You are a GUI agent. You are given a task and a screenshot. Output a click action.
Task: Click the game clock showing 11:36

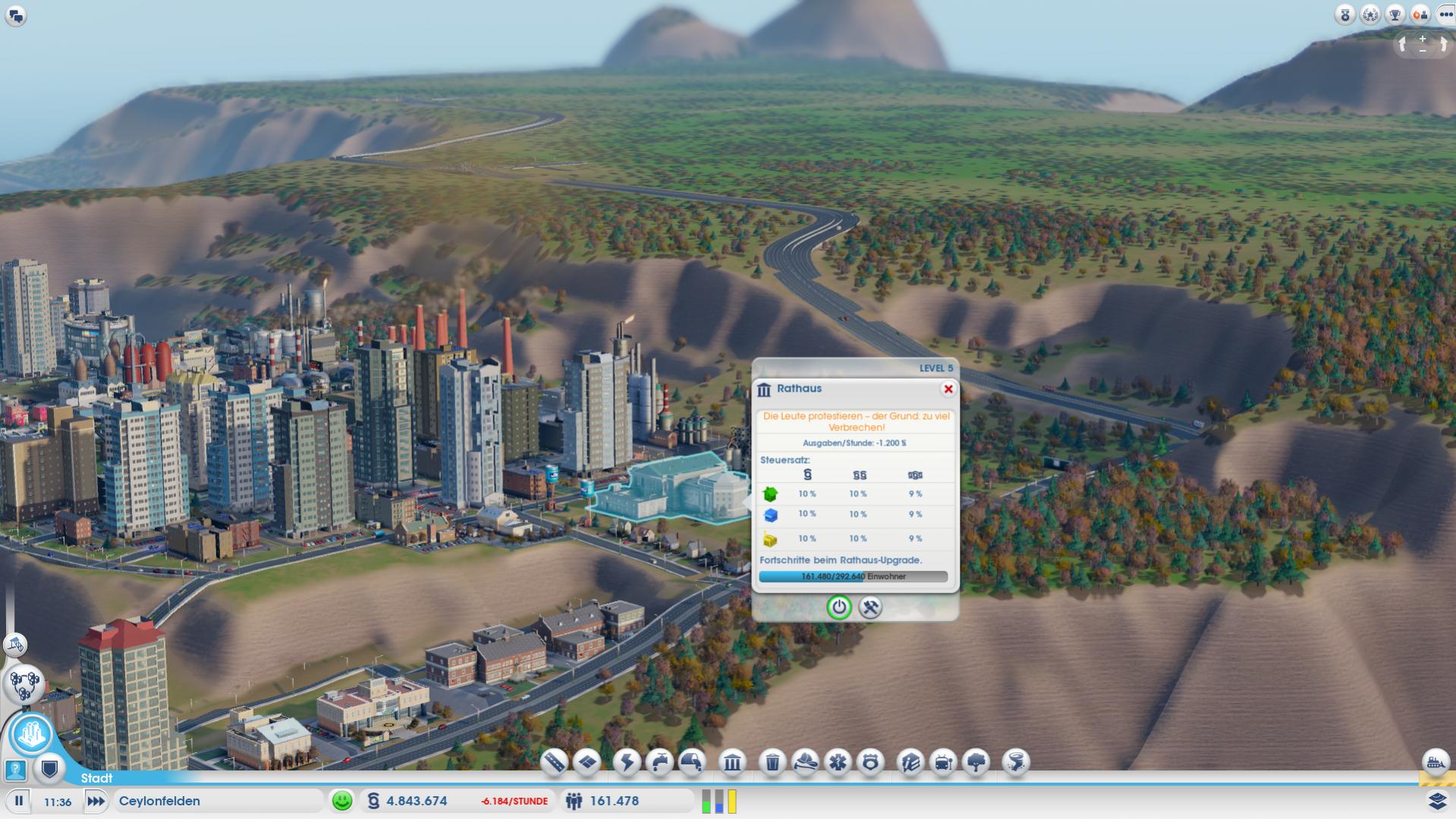58,802
